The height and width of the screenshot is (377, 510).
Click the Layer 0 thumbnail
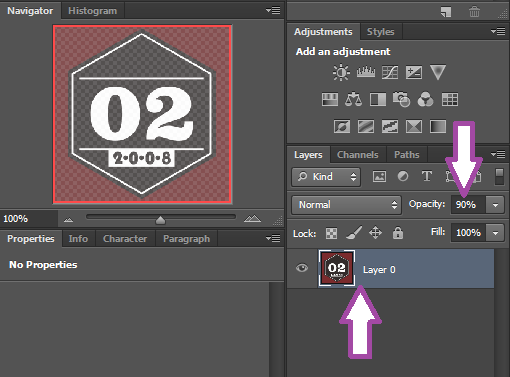click(x=337, y=268)
